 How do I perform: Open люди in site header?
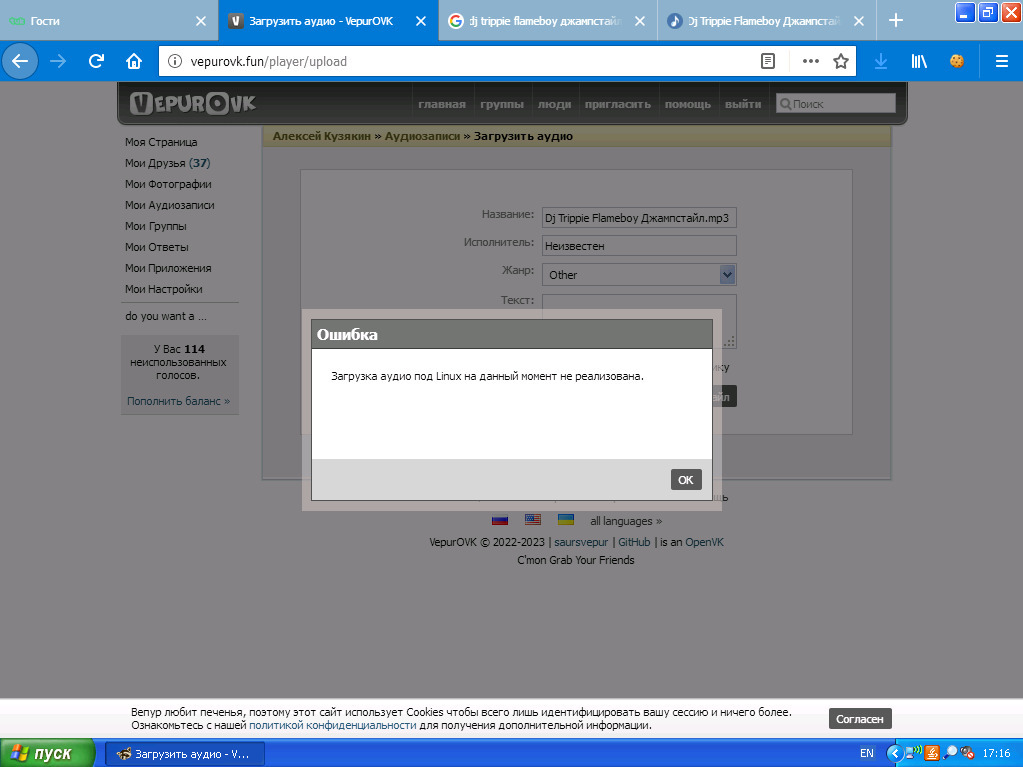[554, 104]
